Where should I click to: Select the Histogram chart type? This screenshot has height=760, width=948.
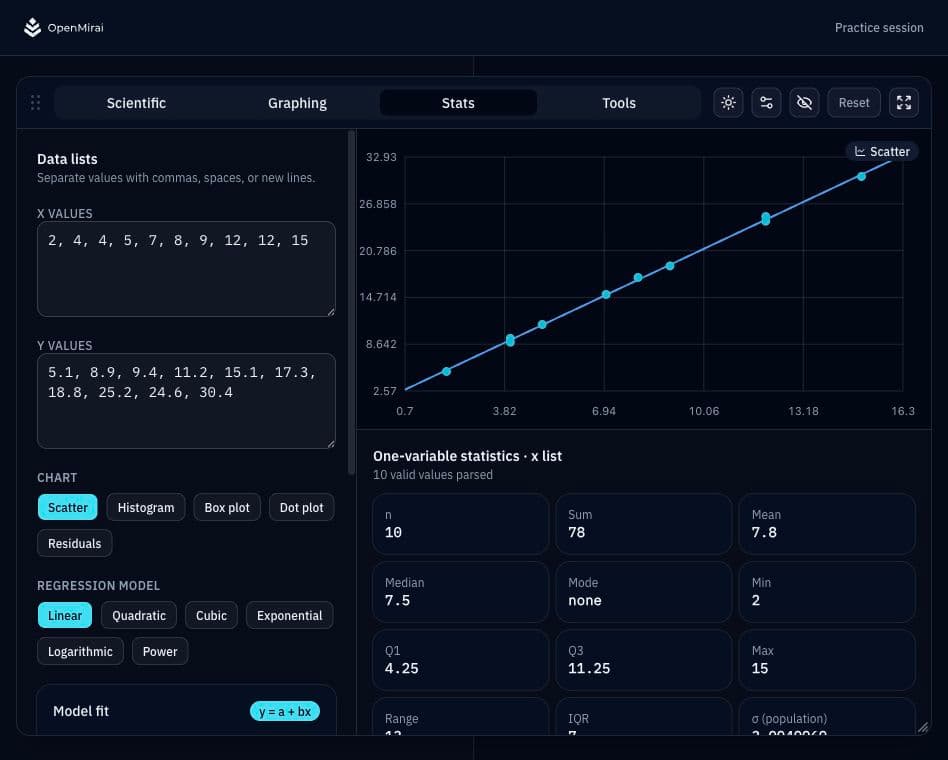146,507
